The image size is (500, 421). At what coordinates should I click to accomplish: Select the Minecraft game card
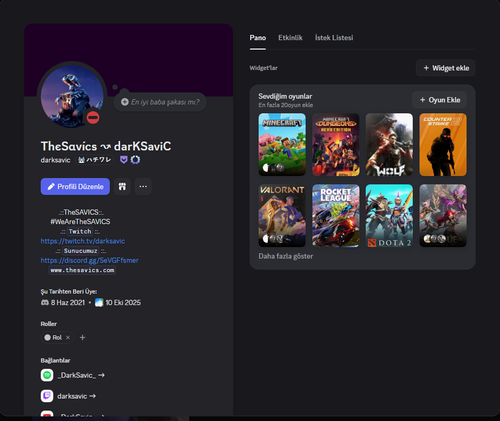[x=282, y=145]
